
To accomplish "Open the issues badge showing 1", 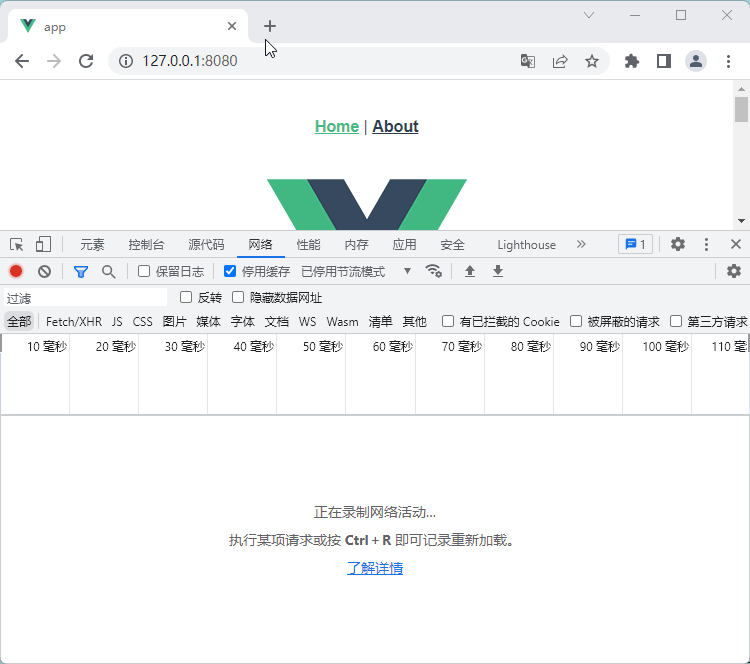I will (x=635, y=244).
